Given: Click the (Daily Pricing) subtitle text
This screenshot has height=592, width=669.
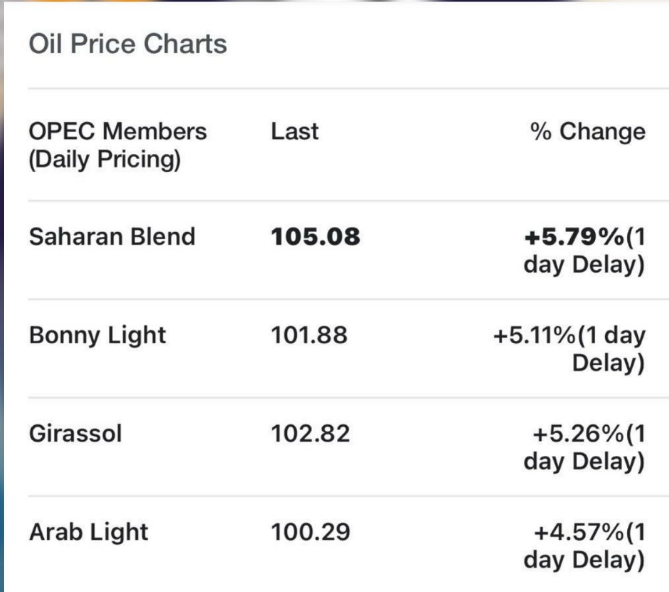Looking at the screenshot, I should pyautogui.click(x=104, y=160).
